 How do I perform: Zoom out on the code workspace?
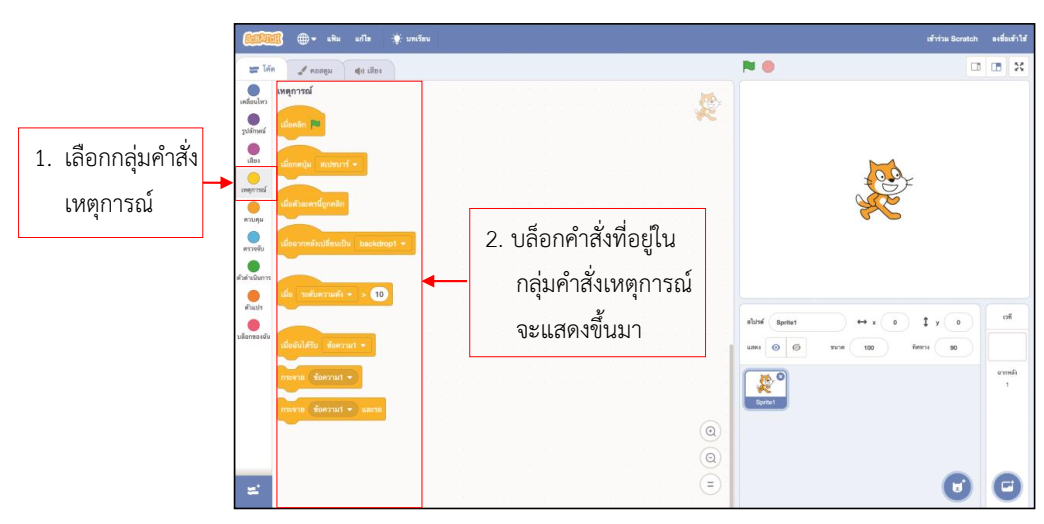(x=711, y=458)
